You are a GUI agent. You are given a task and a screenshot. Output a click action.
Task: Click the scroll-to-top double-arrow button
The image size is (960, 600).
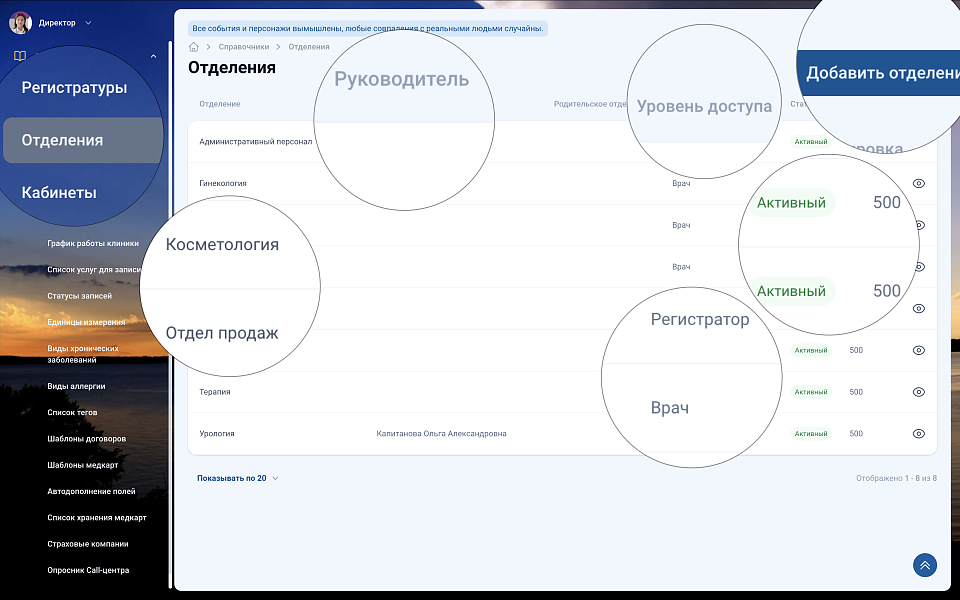924,565
